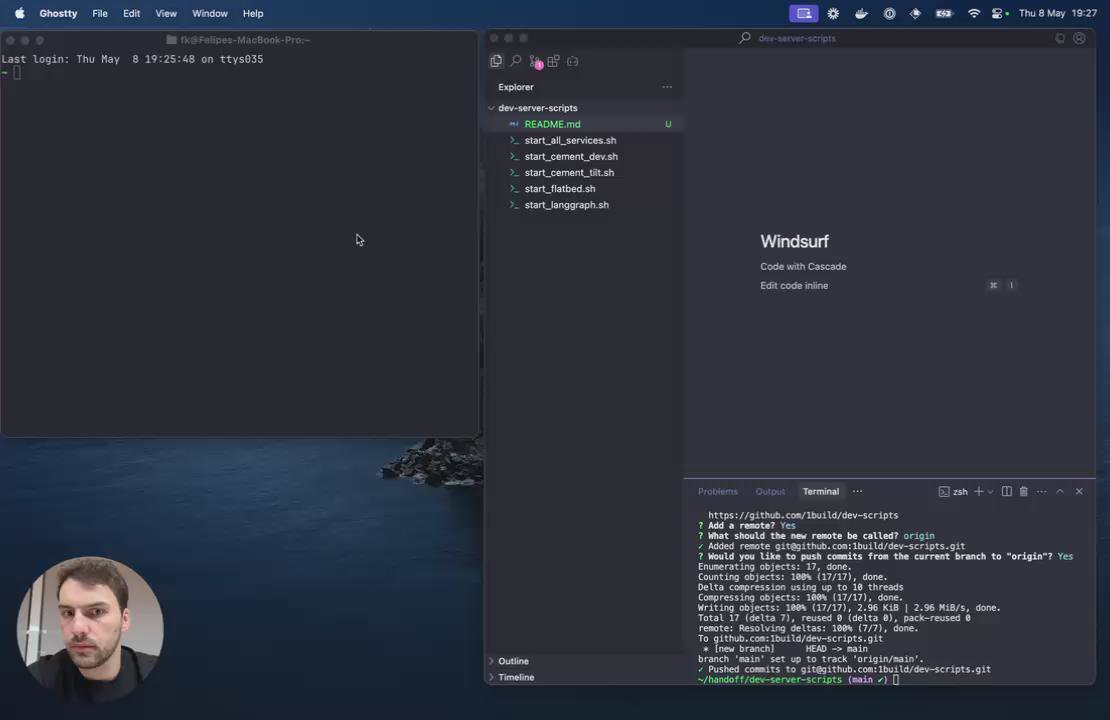
Task: Click the webcam overlay thumbnail
Action: point(91,629)
